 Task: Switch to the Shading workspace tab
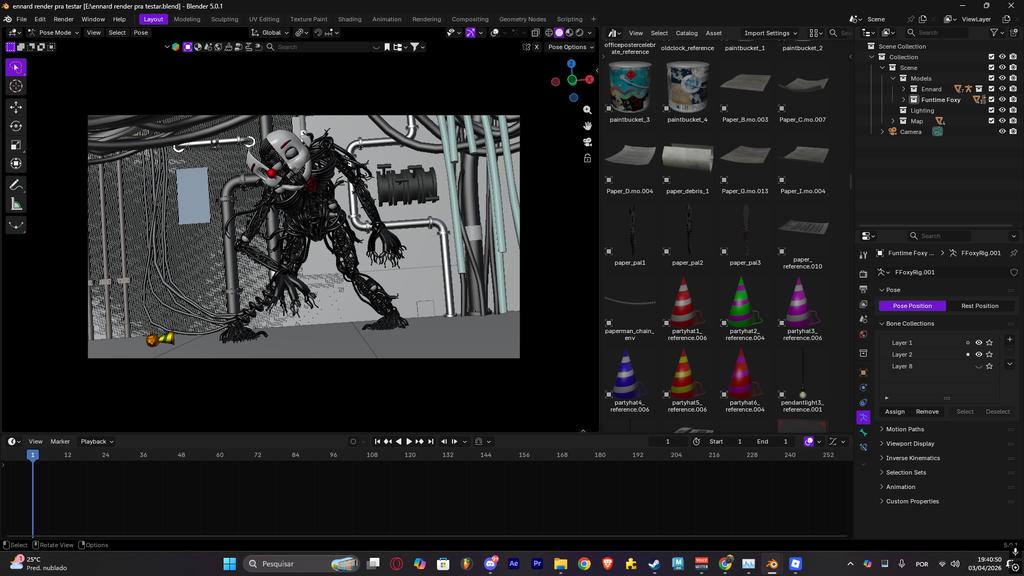tap(349, 19)
